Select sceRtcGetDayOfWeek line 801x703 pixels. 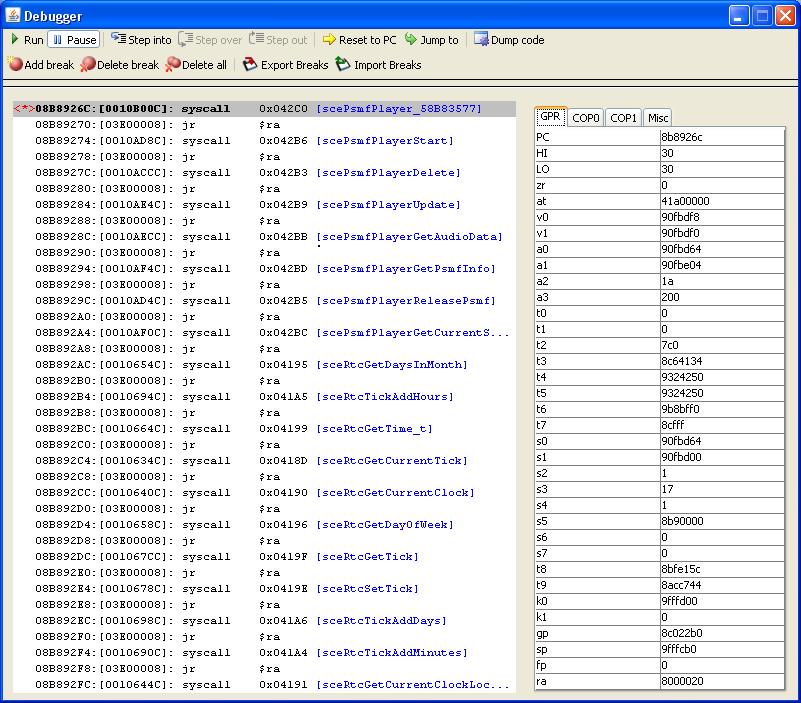[264, 525]
